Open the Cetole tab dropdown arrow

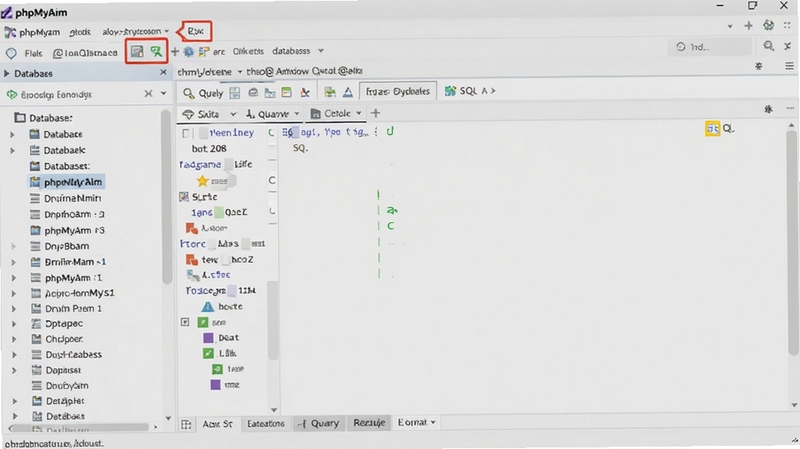(359, 113)
